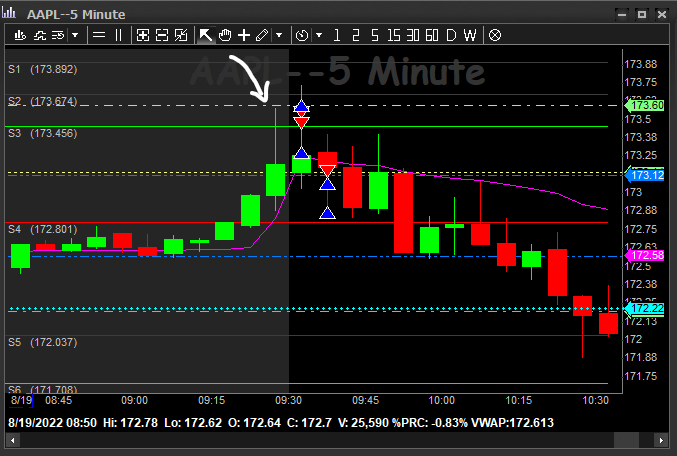677x456 pixels.
Task: Activate the hand pan tool
Action: [225, 35]
